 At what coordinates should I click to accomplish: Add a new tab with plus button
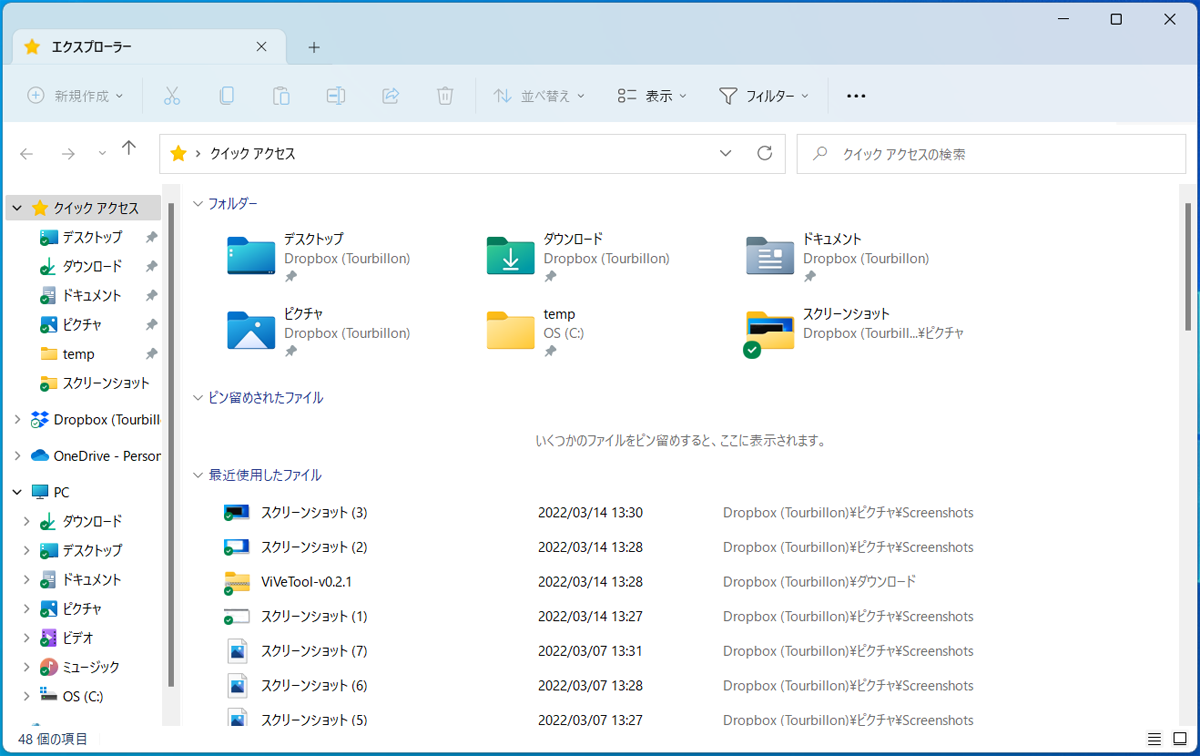coord(314,47)
